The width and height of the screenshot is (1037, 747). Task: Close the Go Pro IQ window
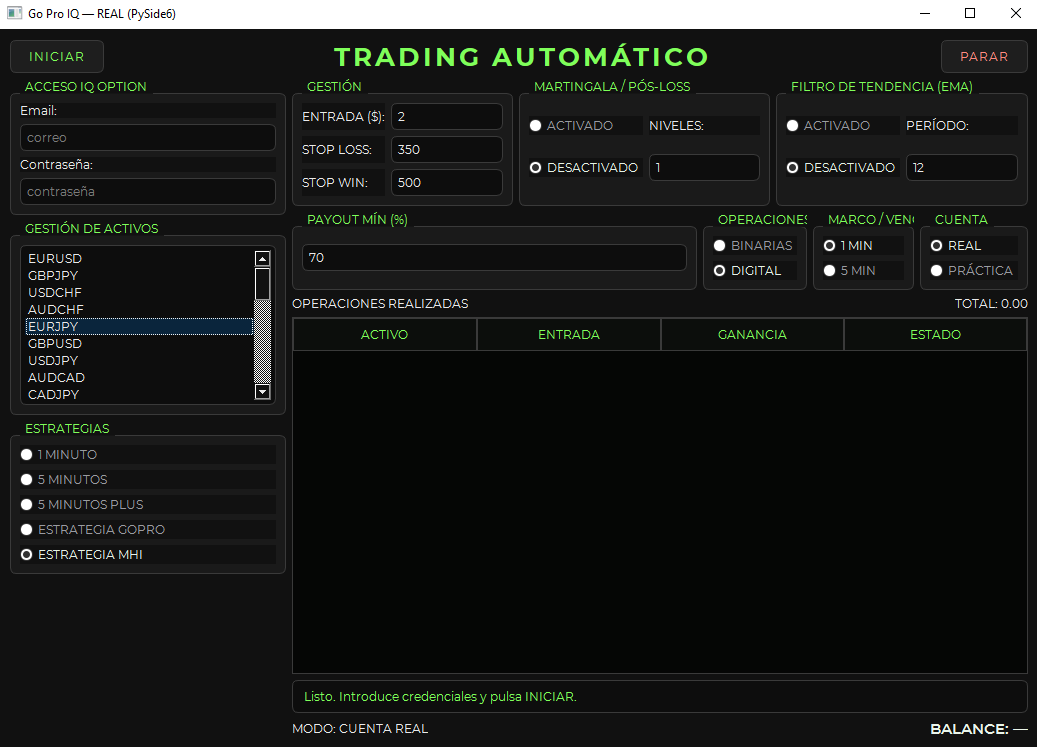pyautogui.click(x=1015, y=13)
